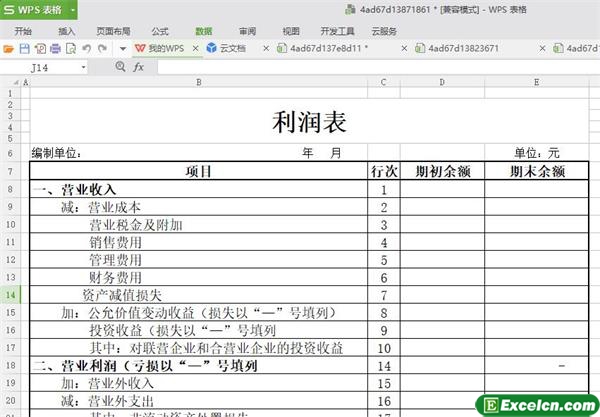Click the fx insert function icon

pos(139,67)
